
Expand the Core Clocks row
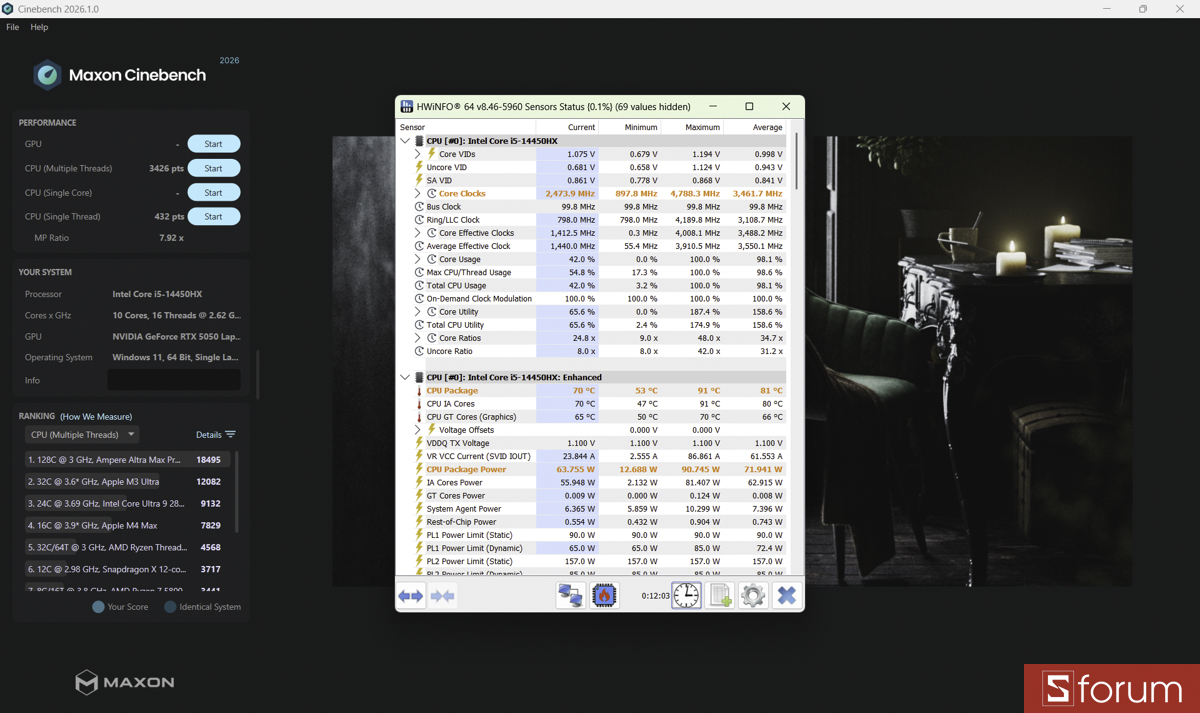[x=418, y=194]
